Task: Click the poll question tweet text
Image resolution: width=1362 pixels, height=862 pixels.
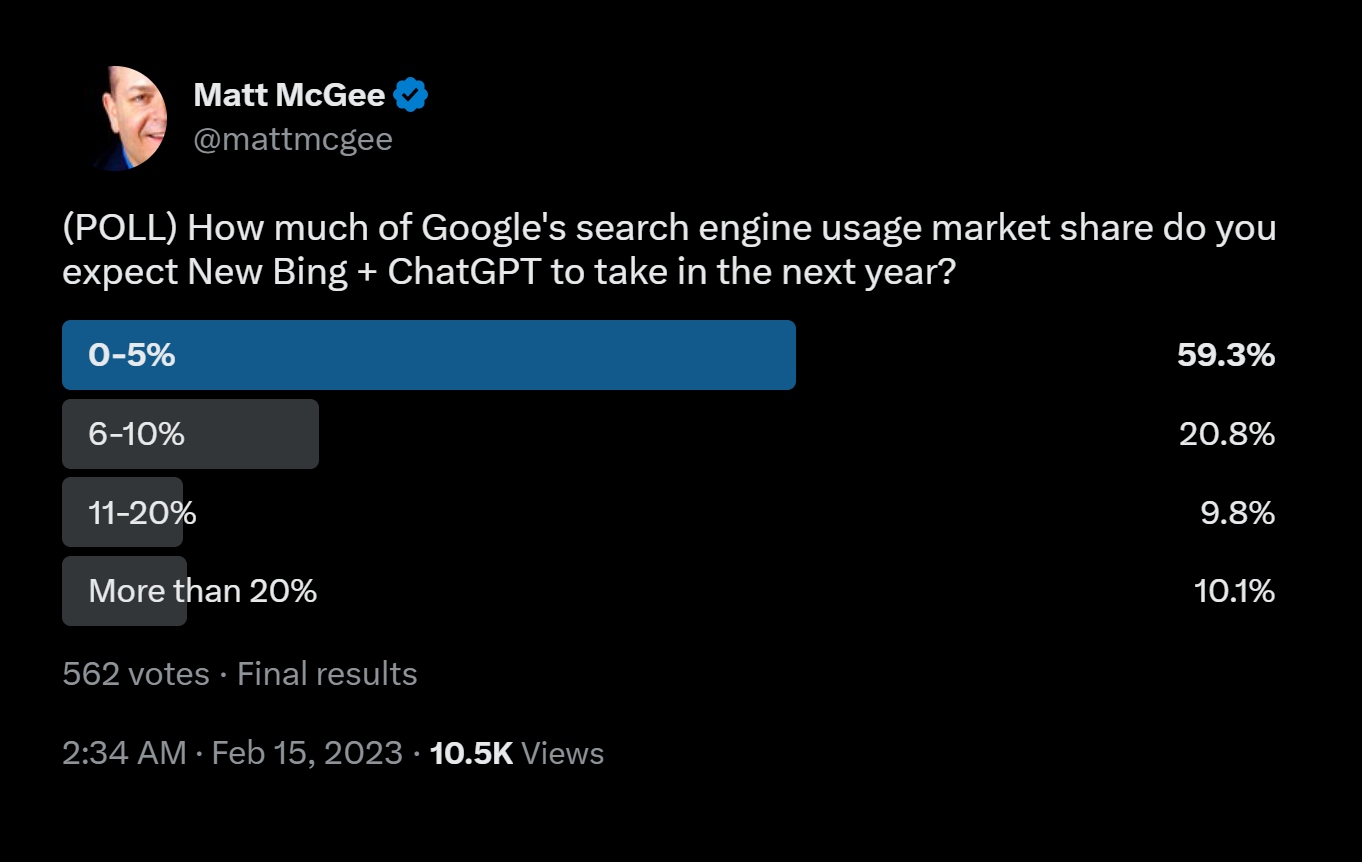Action: [669, 250]
